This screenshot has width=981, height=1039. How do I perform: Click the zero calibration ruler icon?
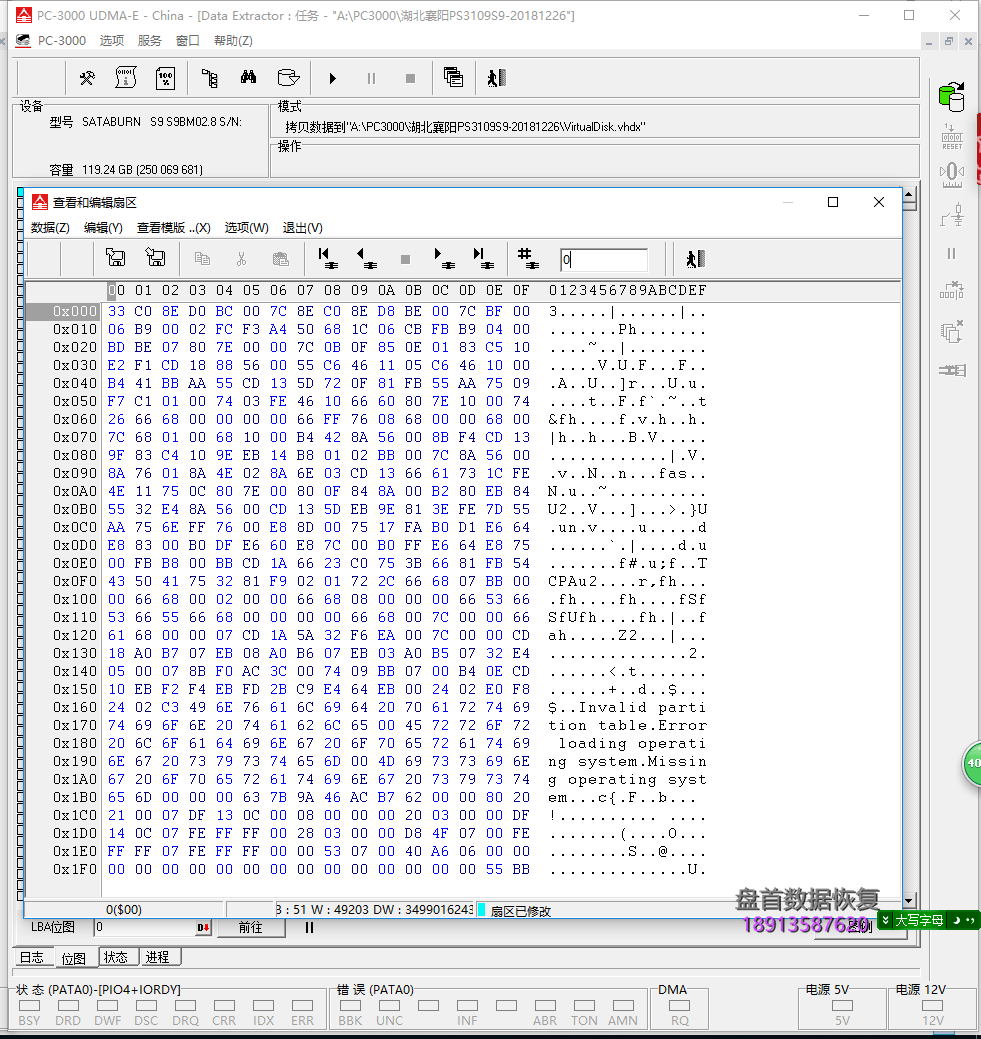coord(952,176)
